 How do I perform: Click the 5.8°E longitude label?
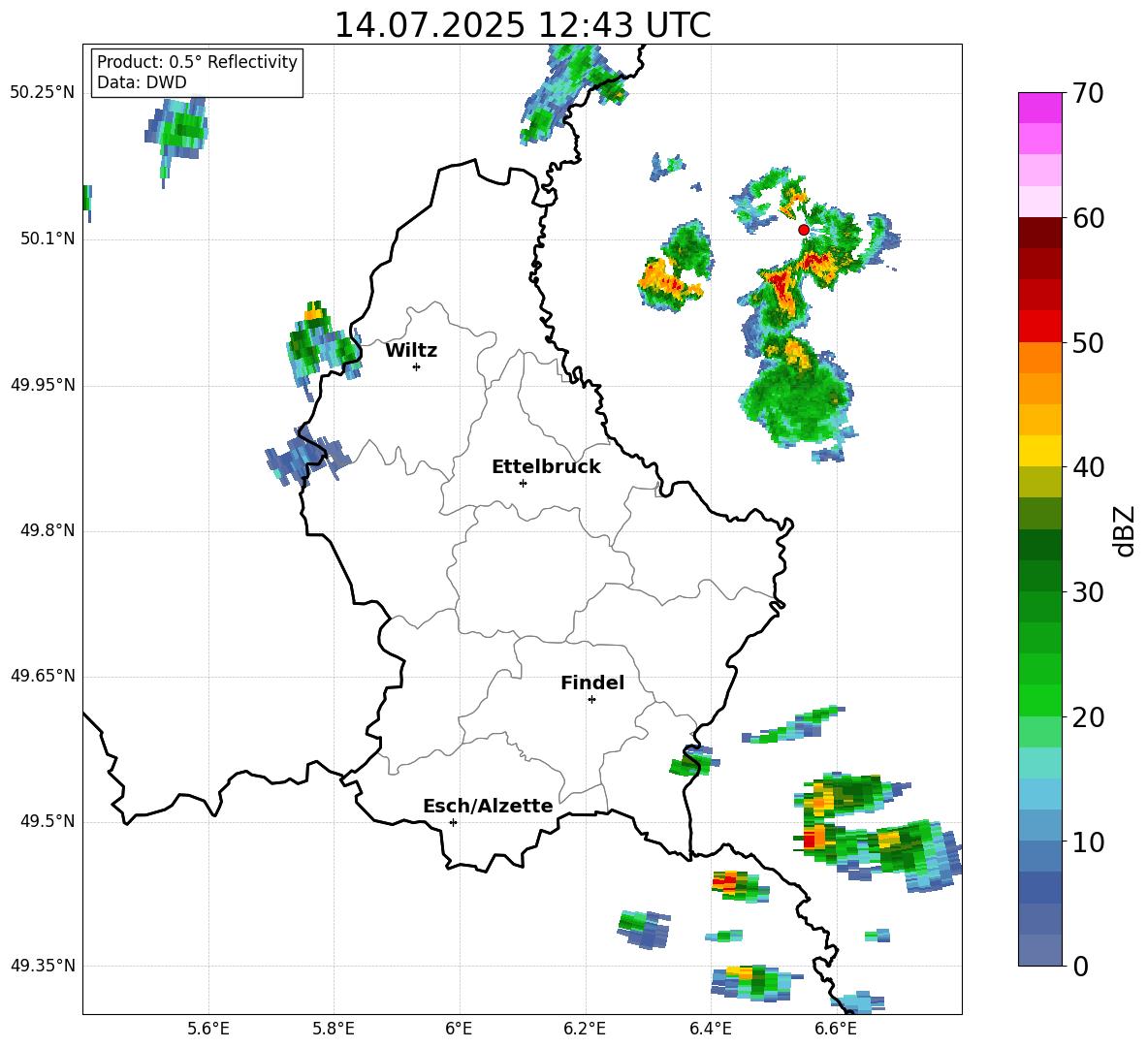click(334, 1029)
